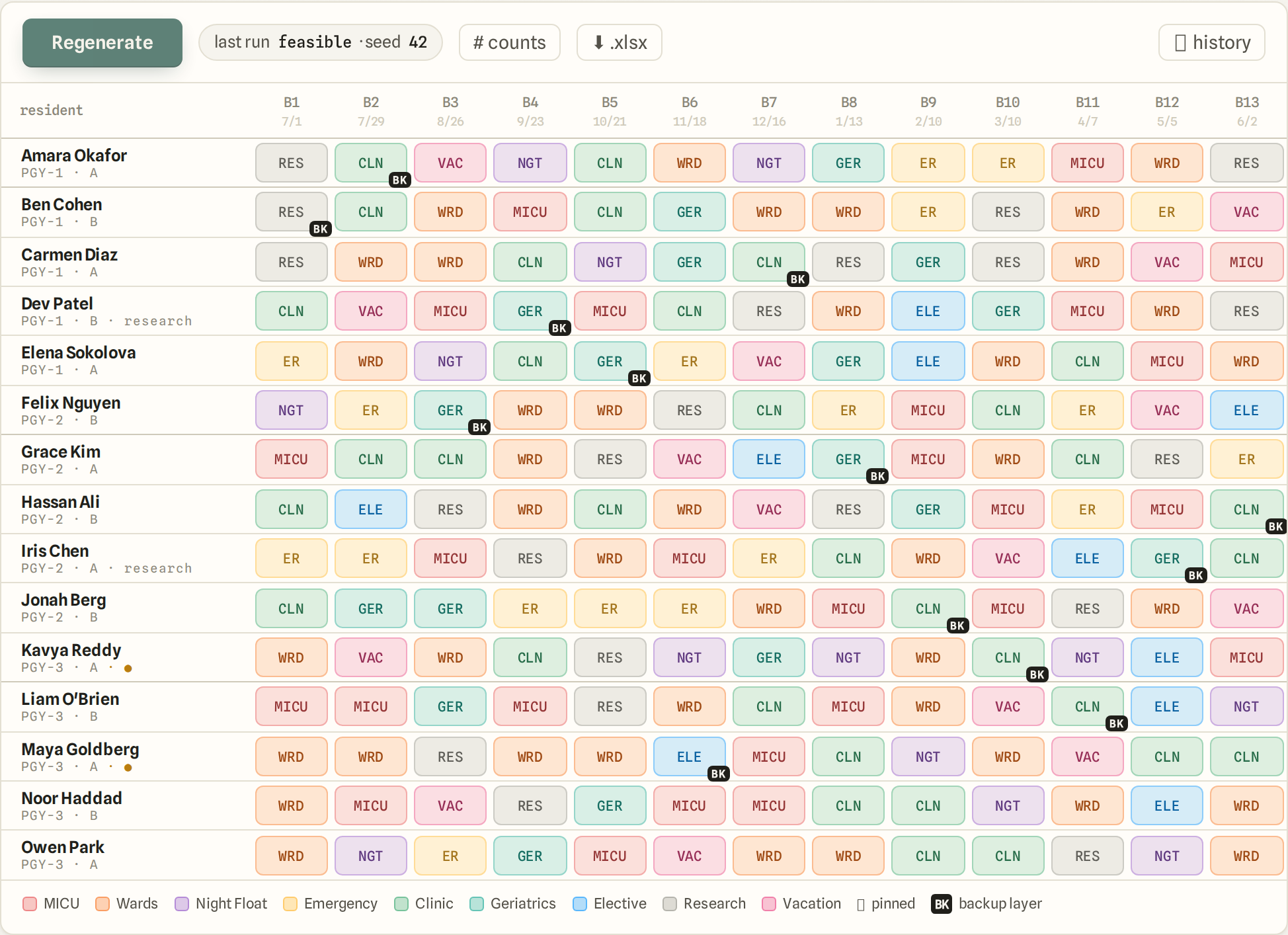Screen dimensions: 1288x935
Task: Click the BK badge on Ben Cohen's B1 cell
Action: point(321,229)
